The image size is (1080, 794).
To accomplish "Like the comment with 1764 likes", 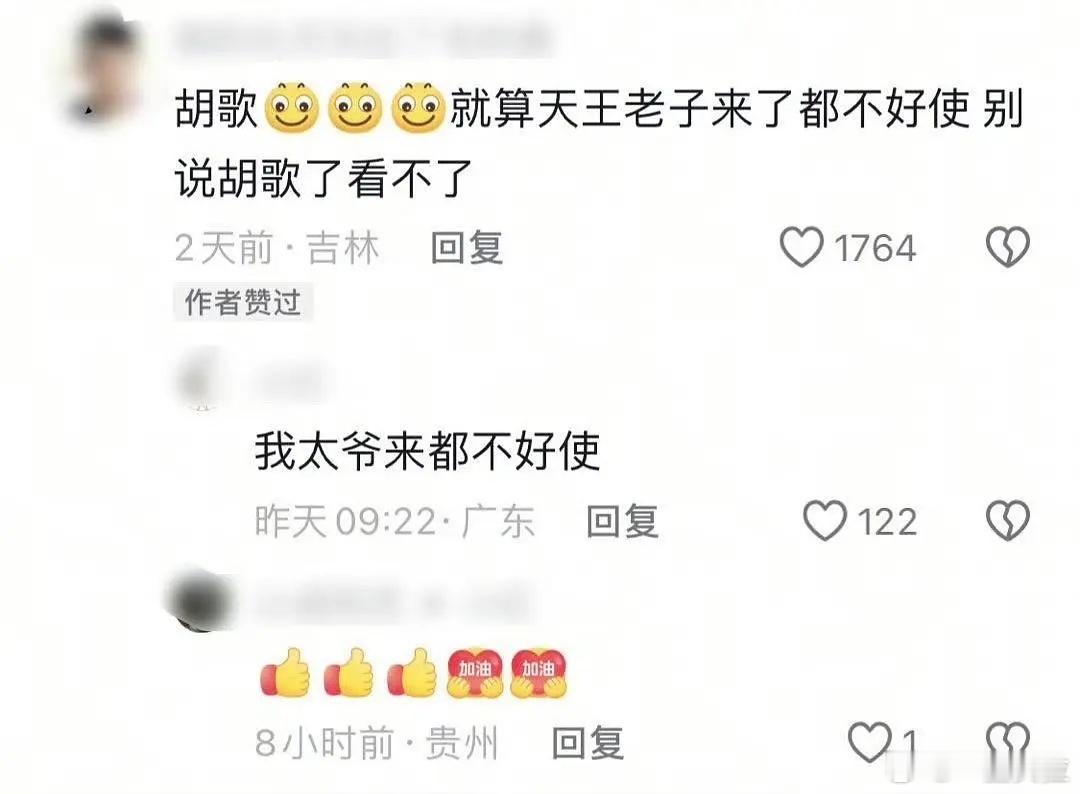I will point(802,247).
